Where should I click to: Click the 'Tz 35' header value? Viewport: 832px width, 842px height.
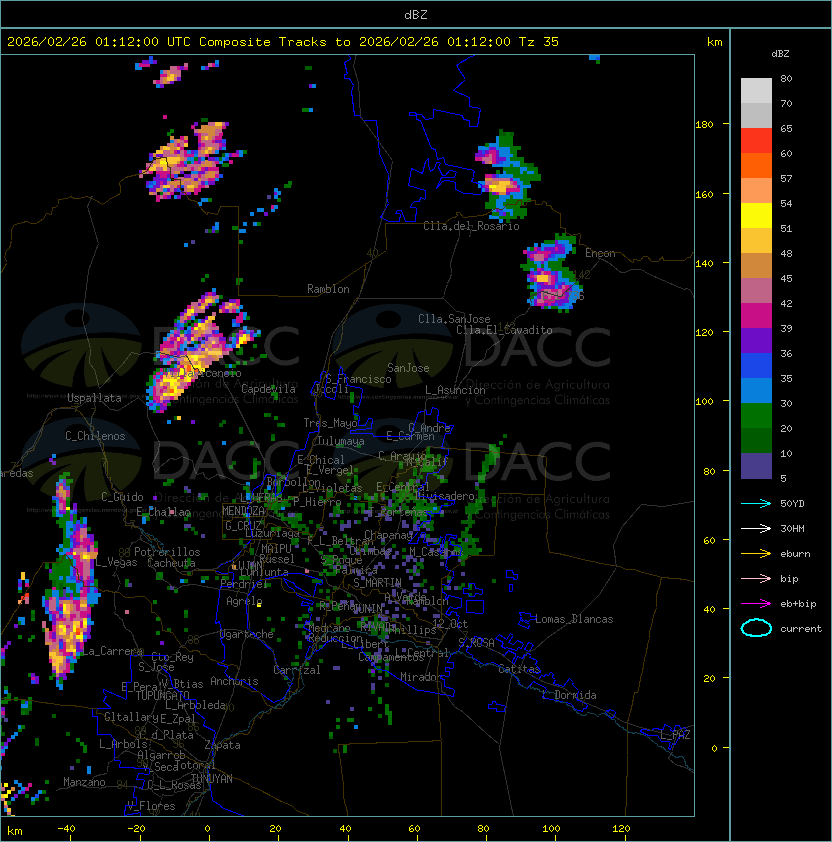coord(539,42)
